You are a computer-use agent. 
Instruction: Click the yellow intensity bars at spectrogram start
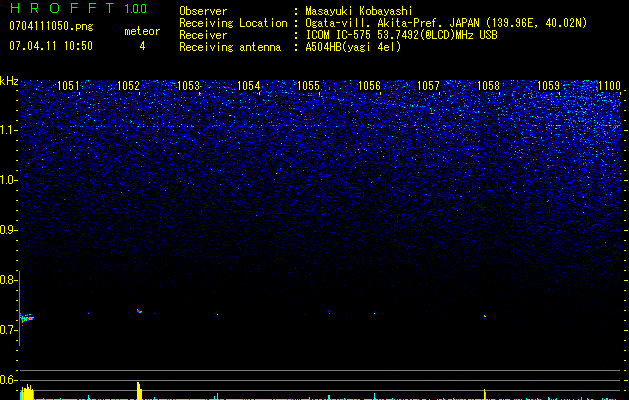click(x=27, y=392)
